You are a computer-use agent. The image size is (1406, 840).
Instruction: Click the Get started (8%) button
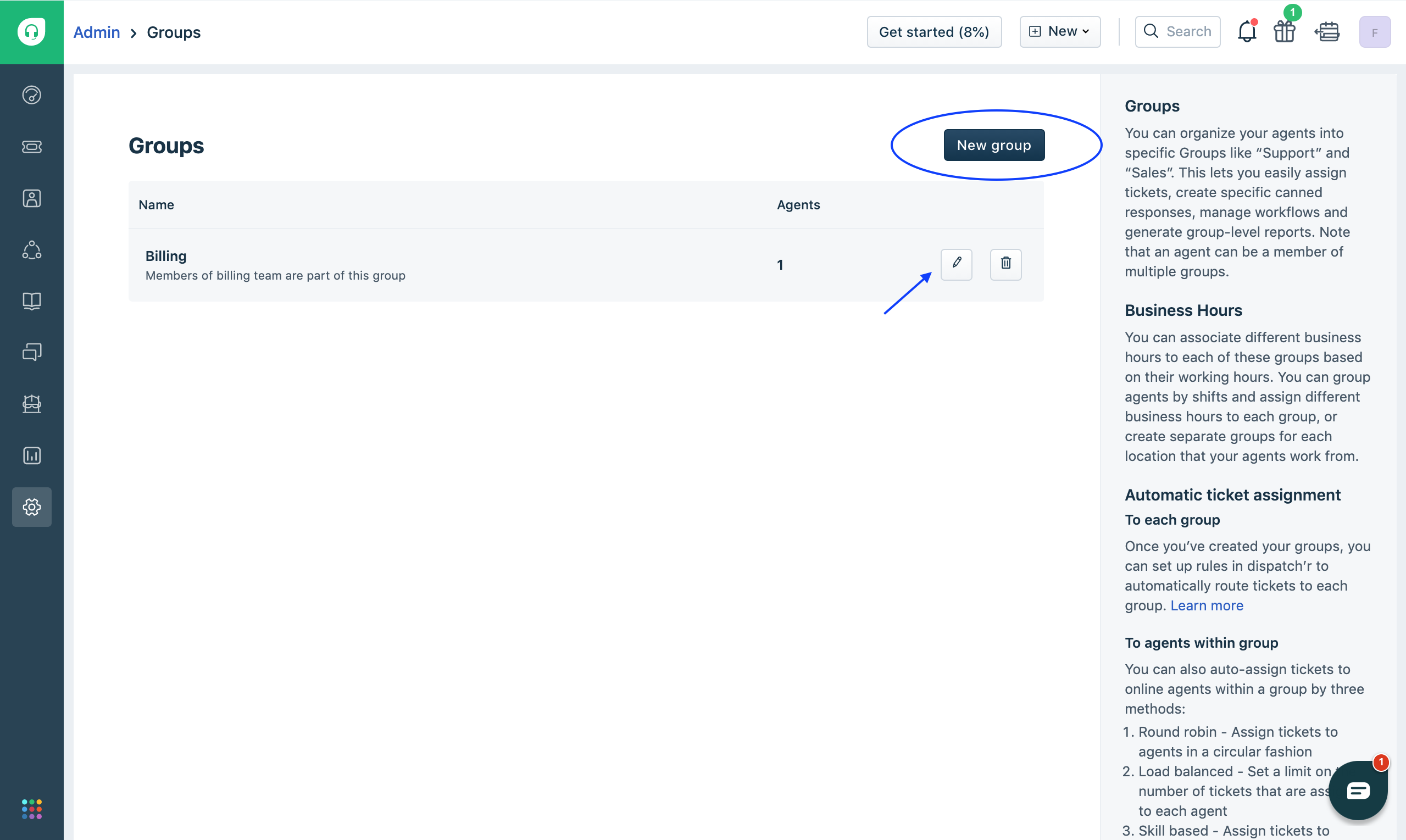[x=934, y=32]
